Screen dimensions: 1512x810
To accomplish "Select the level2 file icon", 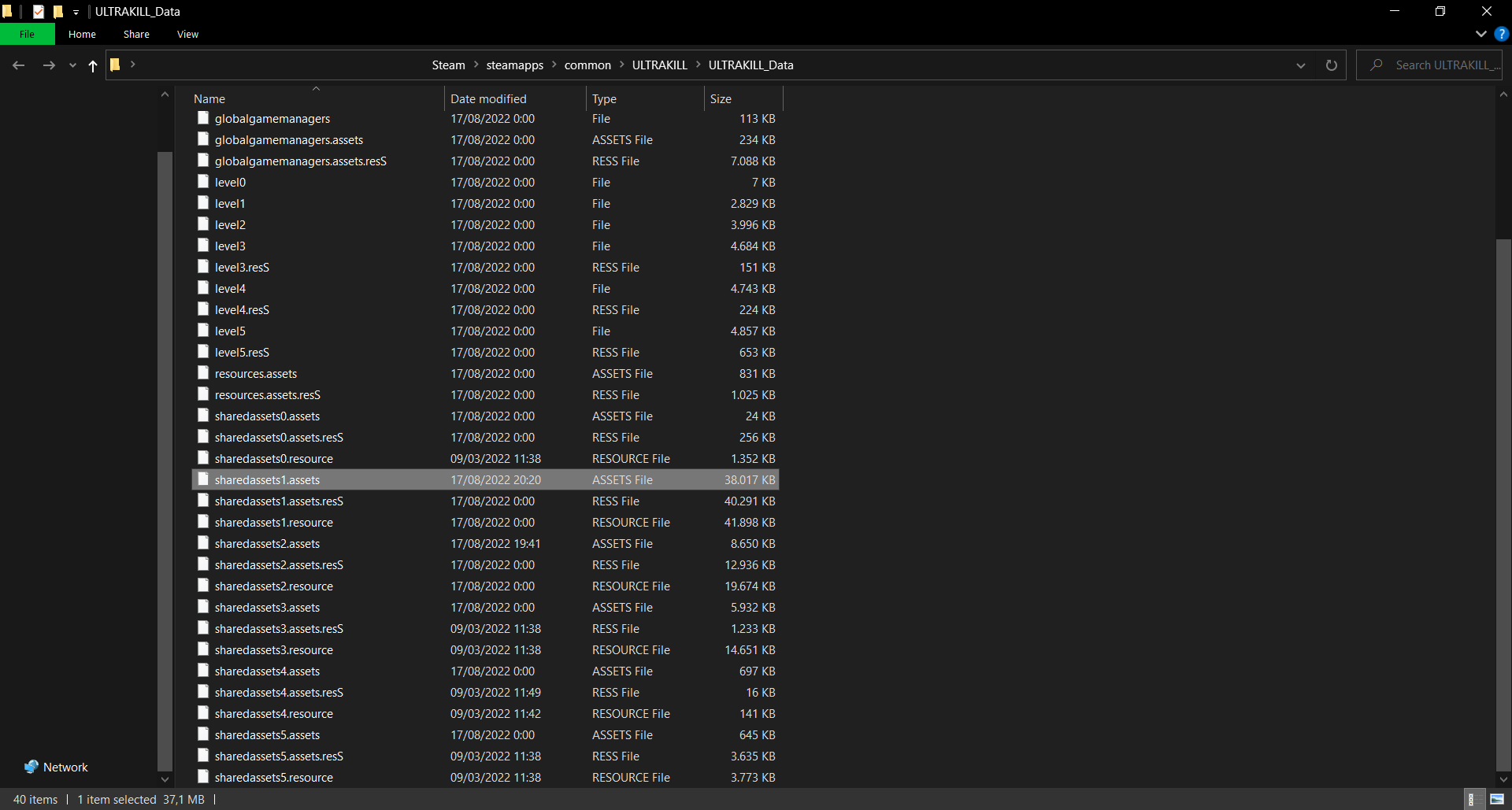I will [203, 224].
